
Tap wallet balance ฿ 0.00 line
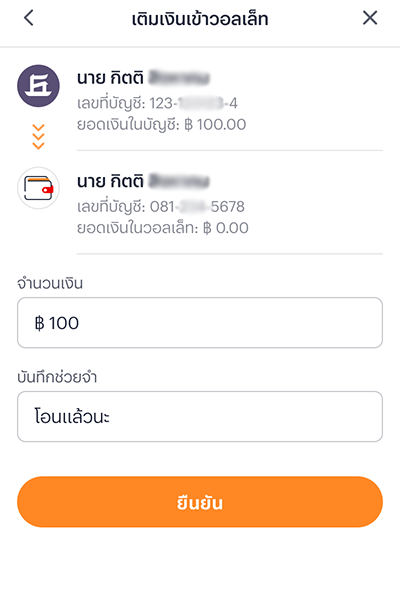tap(163, 228)
